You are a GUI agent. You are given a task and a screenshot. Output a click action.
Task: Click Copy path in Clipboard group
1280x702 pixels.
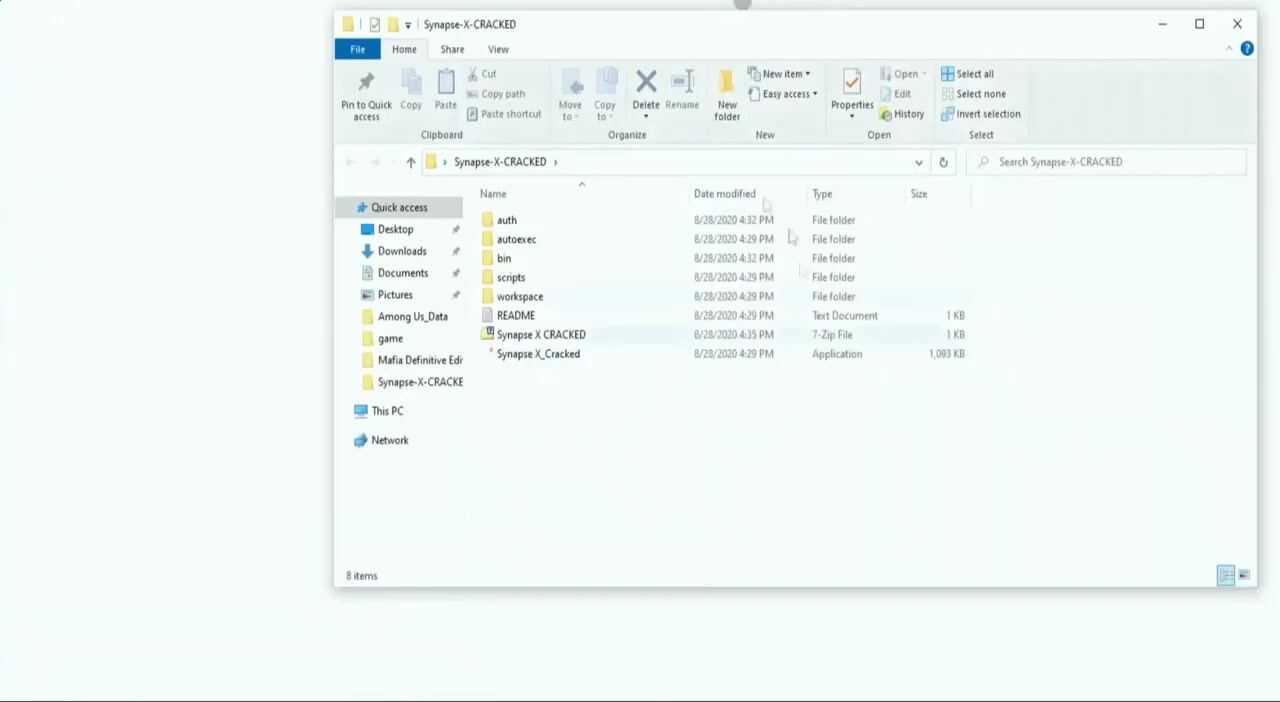[x=496, y=94]
